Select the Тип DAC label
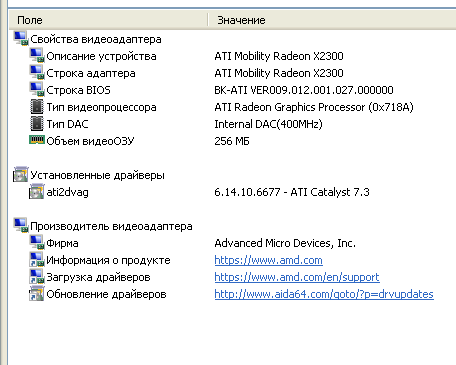456x365 pixels. click(x=67, y=124)
